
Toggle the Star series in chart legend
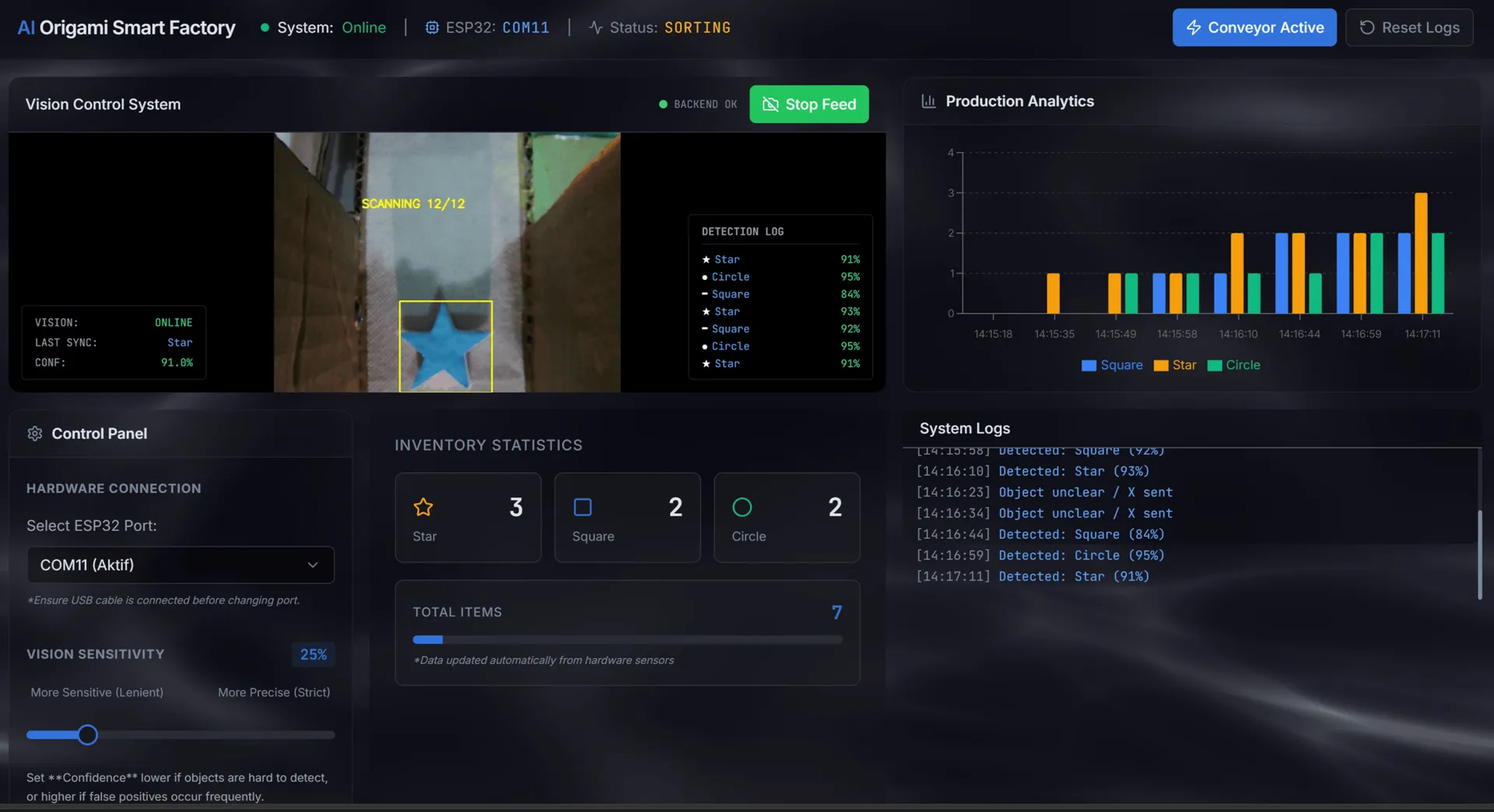[x=1175, y=365]
